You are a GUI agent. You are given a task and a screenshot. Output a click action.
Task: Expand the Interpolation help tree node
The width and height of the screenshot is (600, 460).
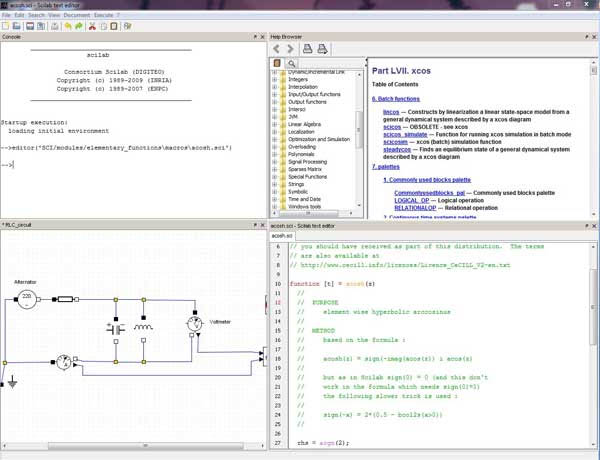tap(274, 87)
